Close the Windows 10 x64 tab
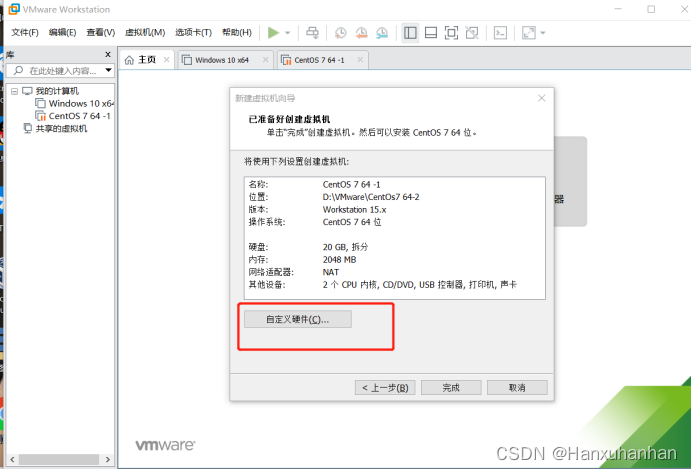 (x=265, y=60)
